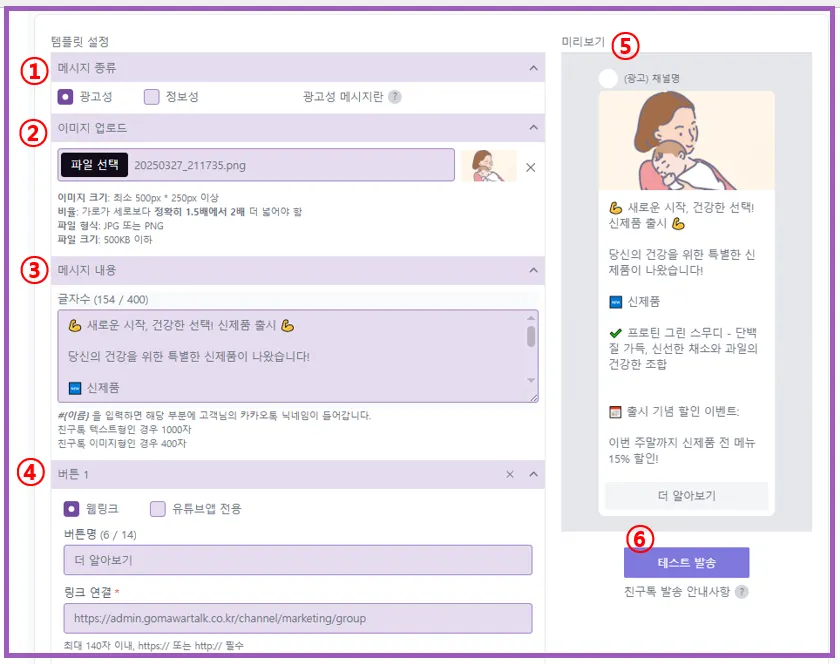Collapse the 버튼 1 section chevron

(533, 474)
